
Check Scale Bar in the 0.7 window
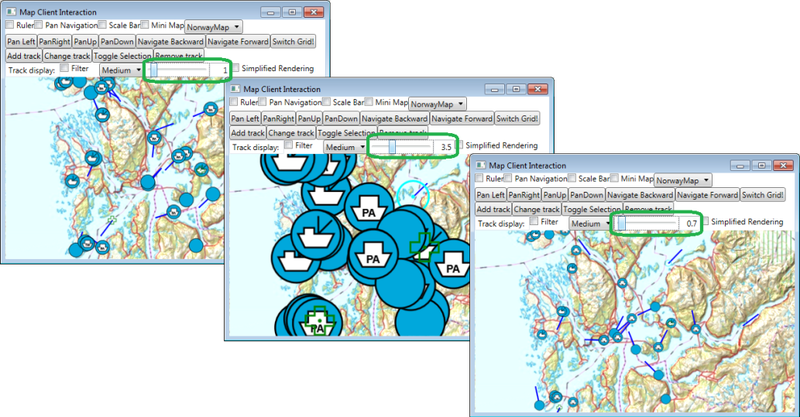[572, 178]
